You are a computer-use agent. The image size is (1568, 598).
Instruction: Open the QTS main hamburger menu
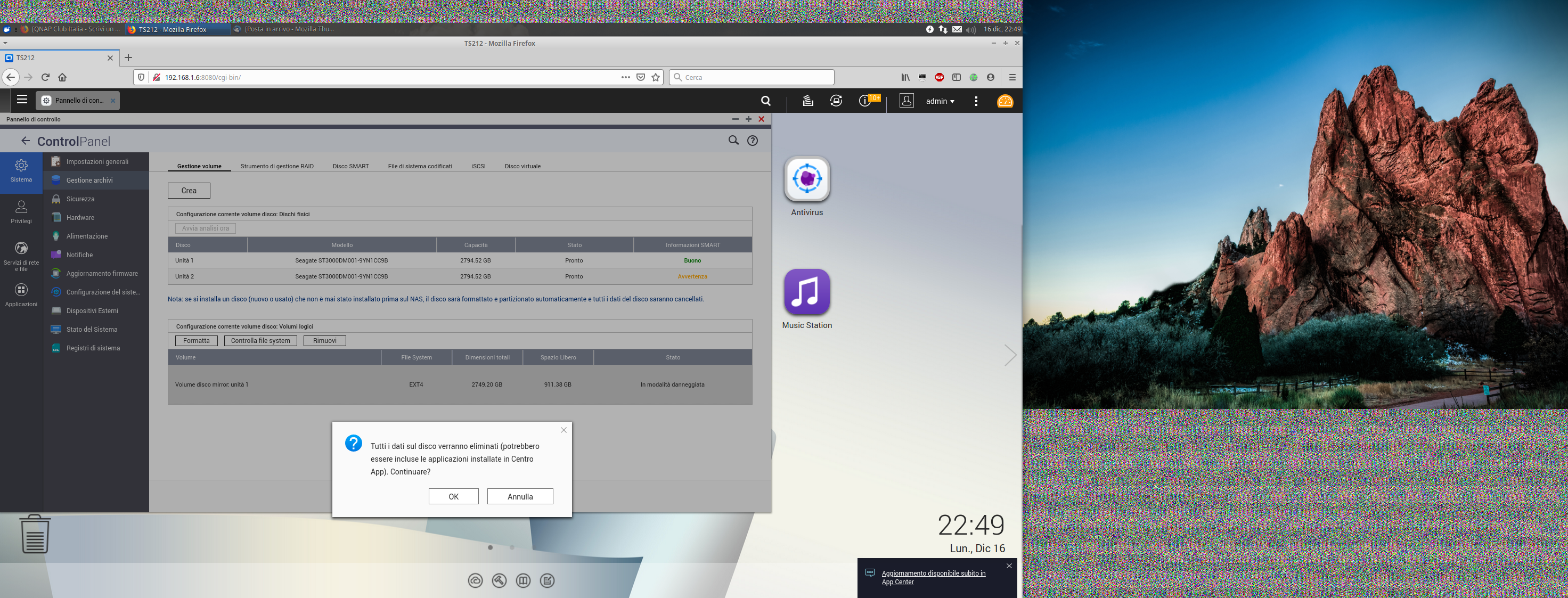22,100
